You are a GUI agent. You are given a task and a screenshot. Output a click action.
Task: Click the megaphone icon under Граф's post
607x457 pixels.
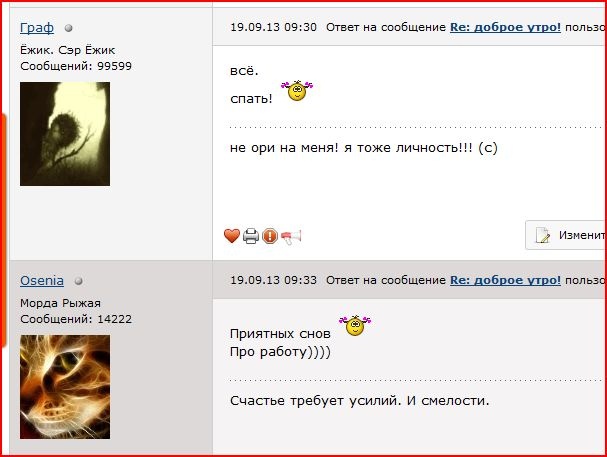(x=291, y=236)
